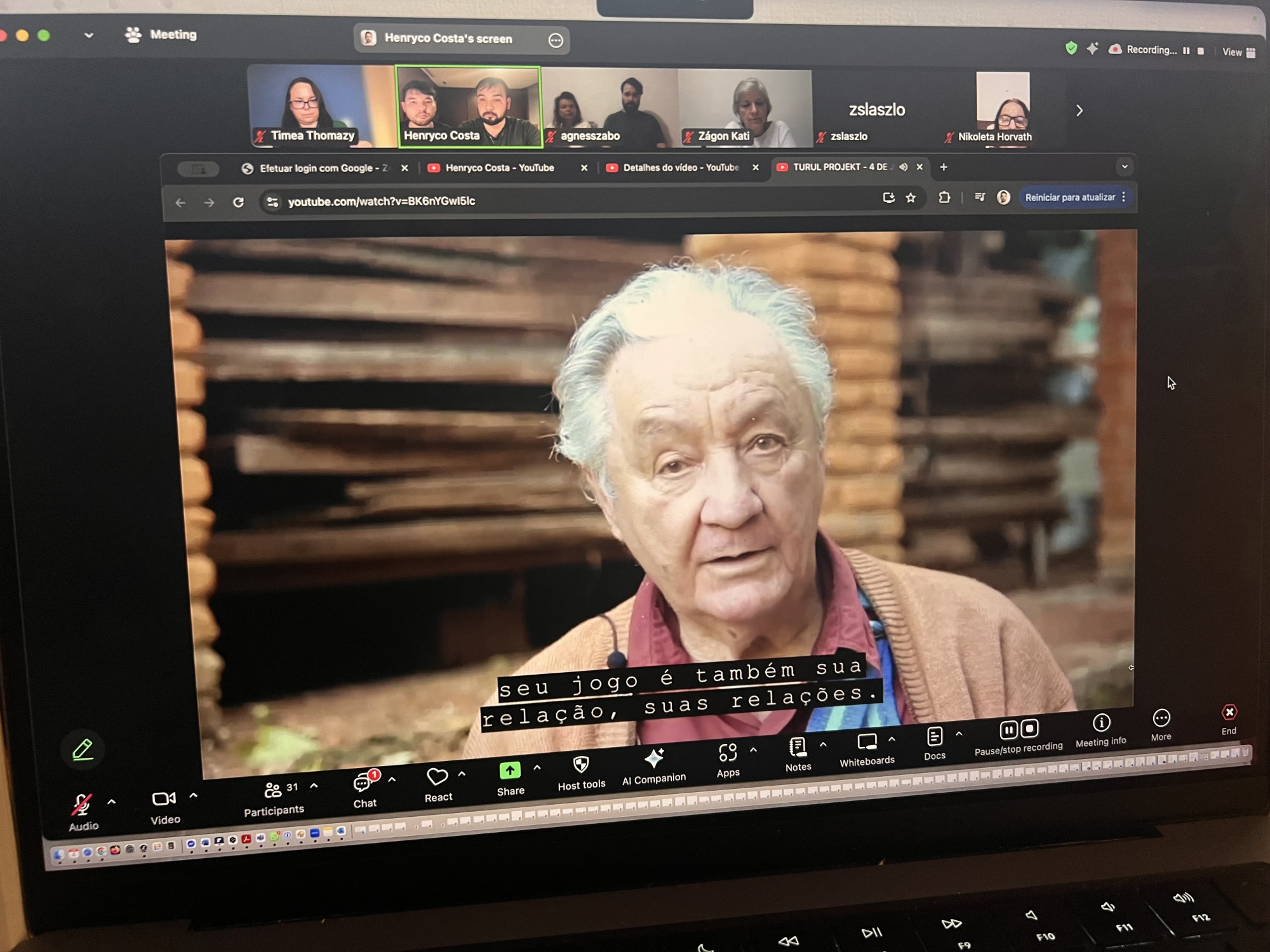
Task: Click the React heart icon
Action: [437, 776]
